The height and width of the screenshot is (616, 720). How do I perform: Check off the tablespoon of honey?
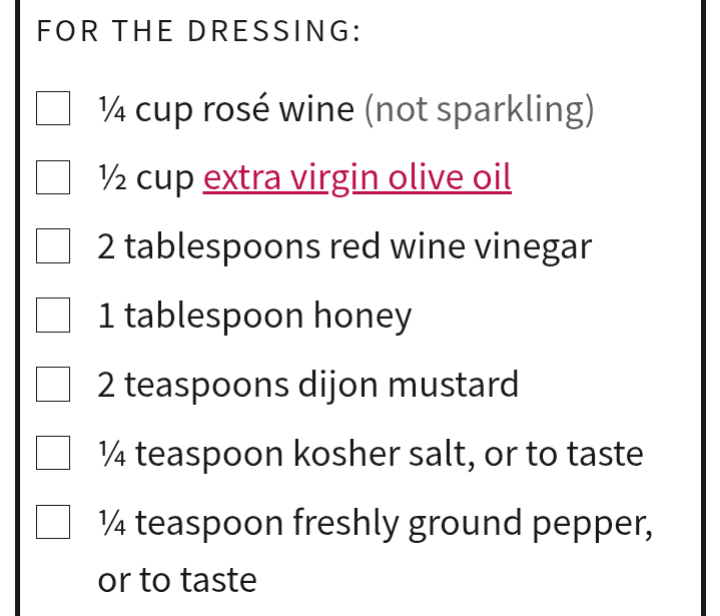[53, 315]
